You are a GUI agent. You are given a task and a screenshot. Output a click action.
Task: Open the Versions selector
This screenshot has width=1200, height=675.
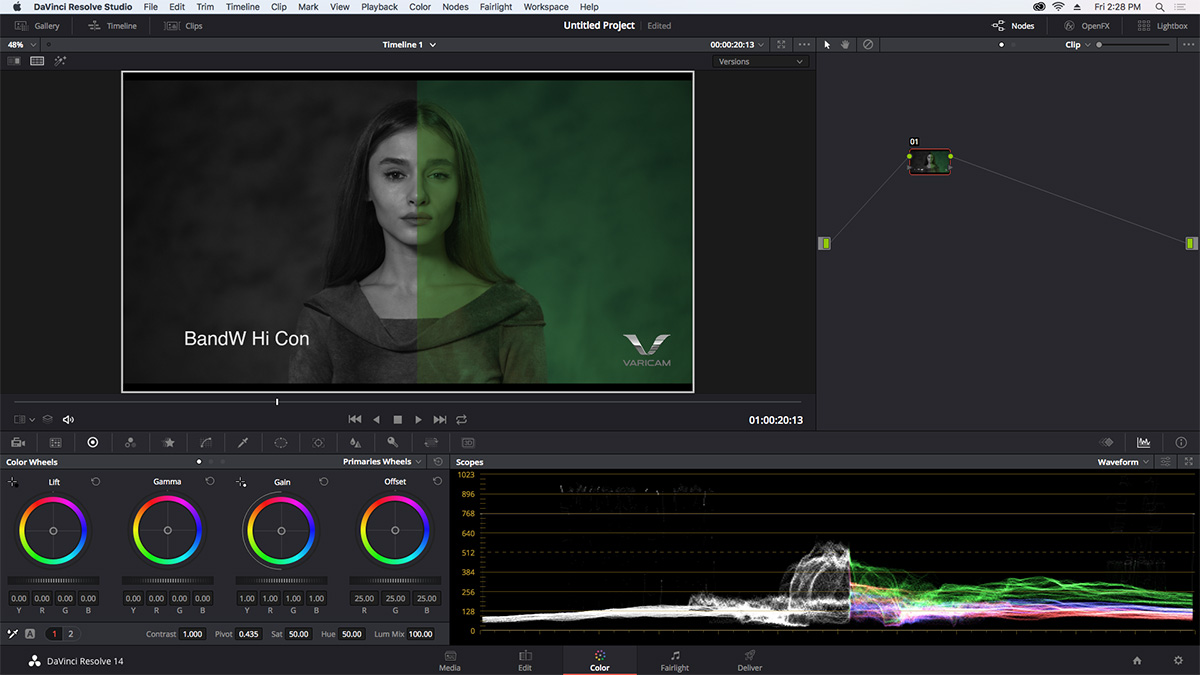(760, 61)
